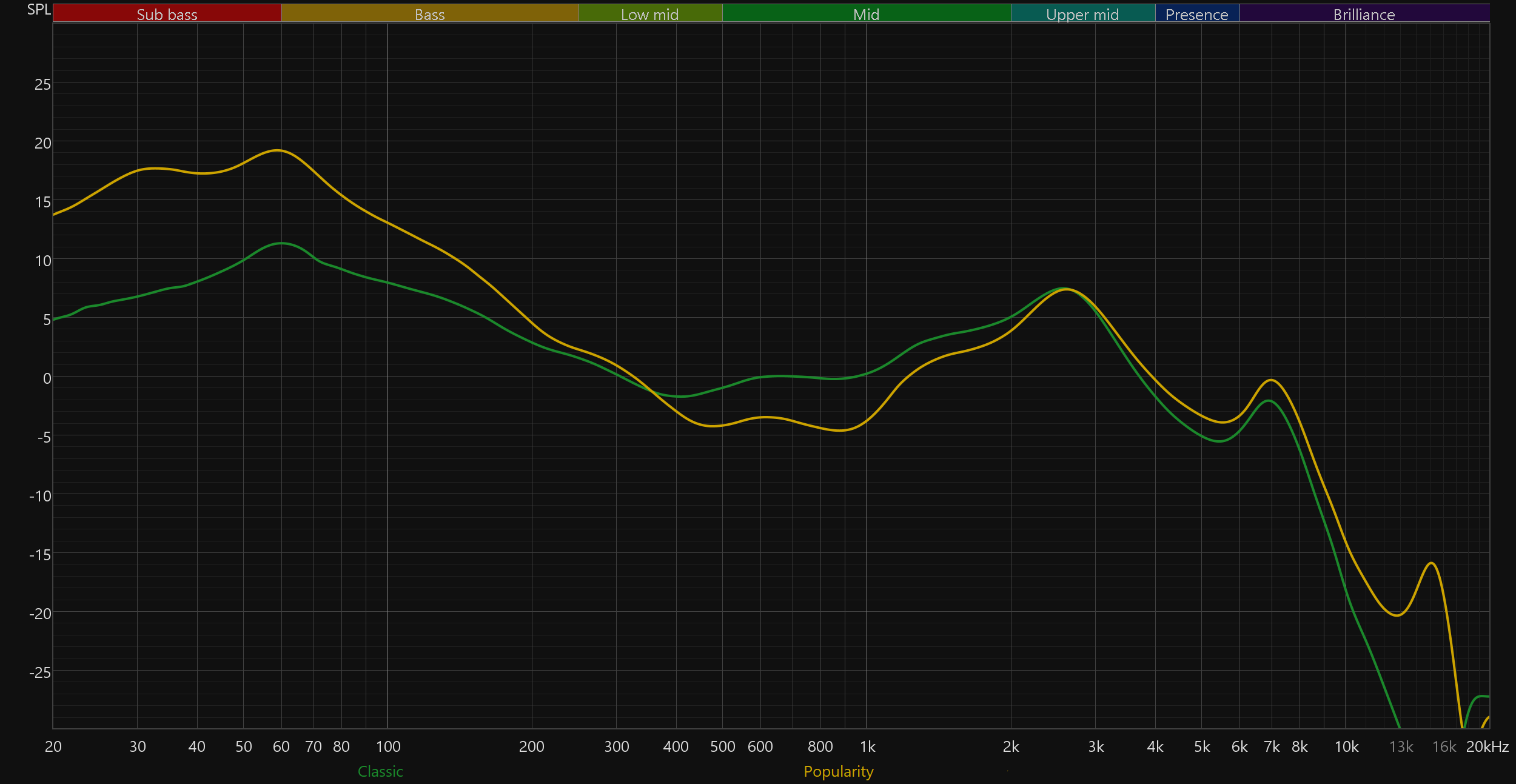Click the yellow curve's 7k peak
This screenshot has height=784, width=1516.
(1271, 380)
